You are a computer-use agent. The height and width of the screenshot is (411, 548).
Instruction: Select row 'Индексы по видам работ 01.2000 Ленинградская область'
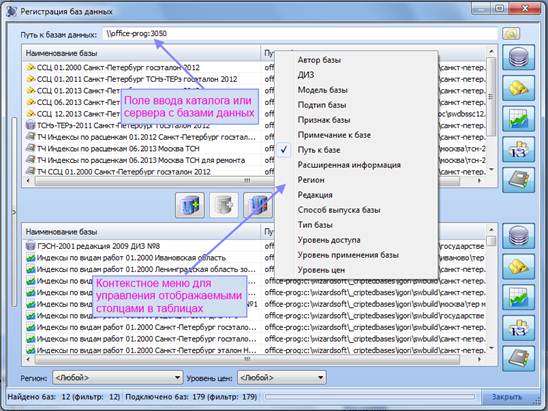(141, 269)
